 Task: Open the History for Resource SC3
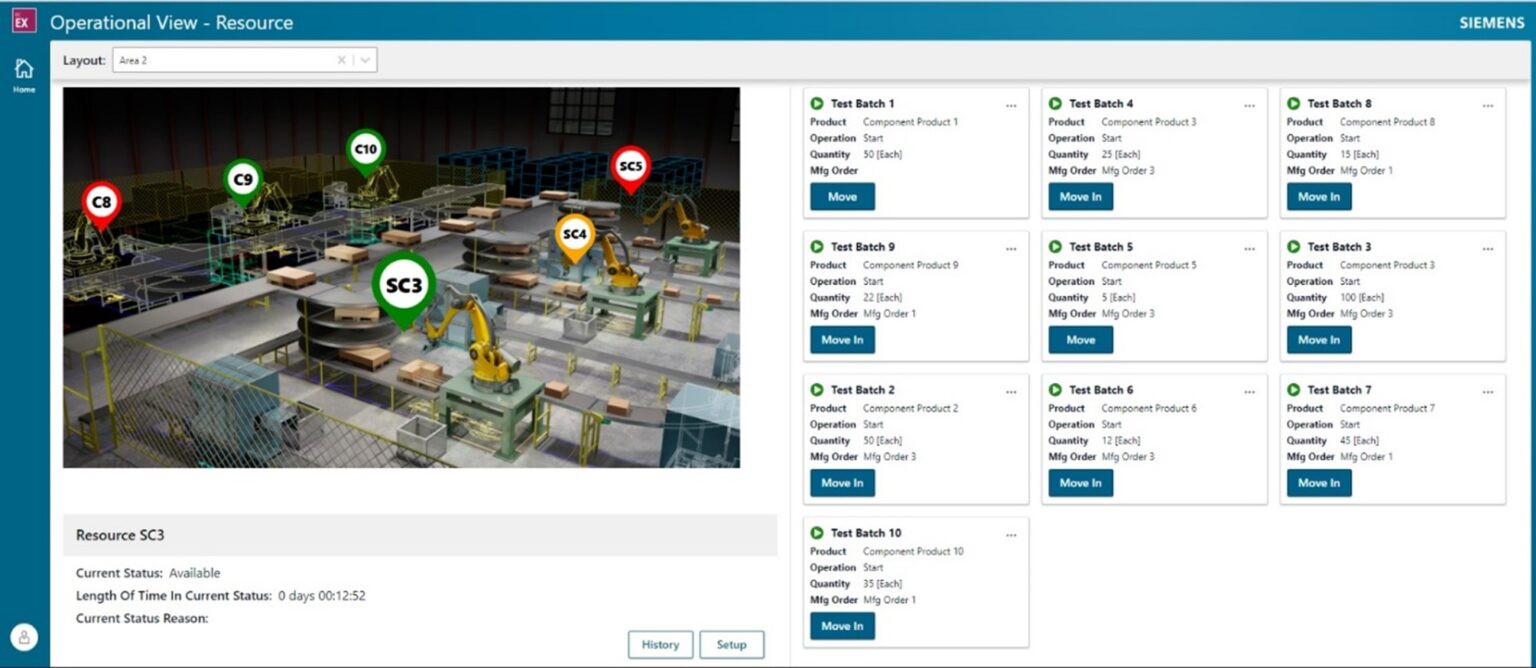tap(660, 645)
